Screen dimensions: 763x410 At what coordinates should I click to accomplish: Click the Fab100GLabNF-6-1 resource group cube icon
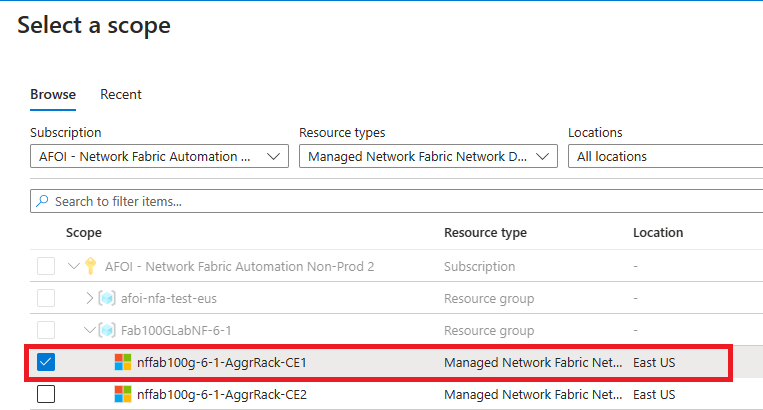point(107,330)
